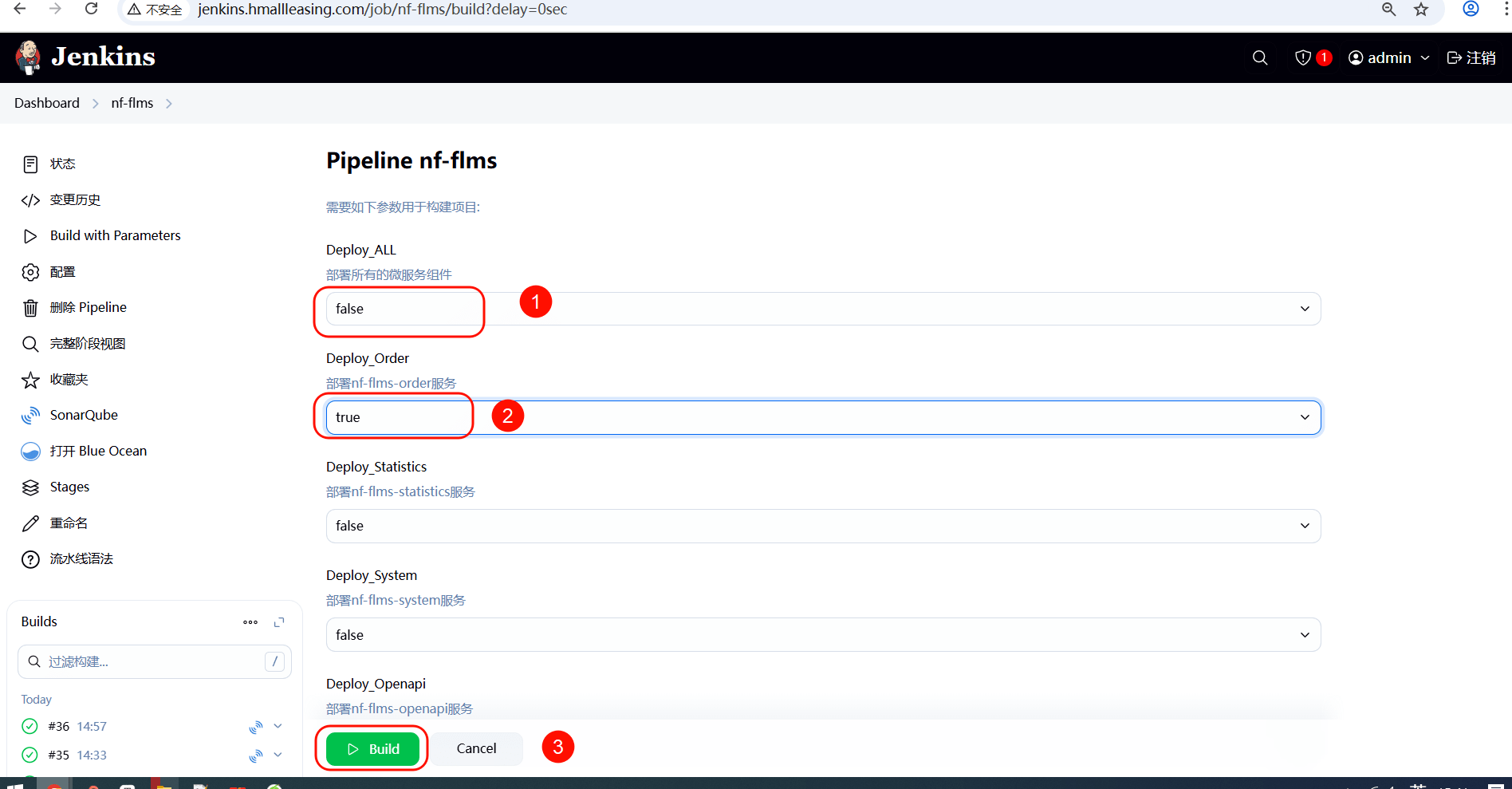Expand the admin user menu
Screen dimensions: 1512x789
1388,57
